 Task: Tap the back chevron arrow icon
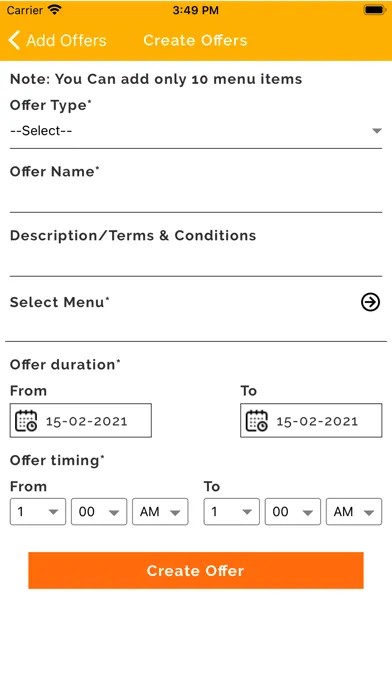point(14,40)
